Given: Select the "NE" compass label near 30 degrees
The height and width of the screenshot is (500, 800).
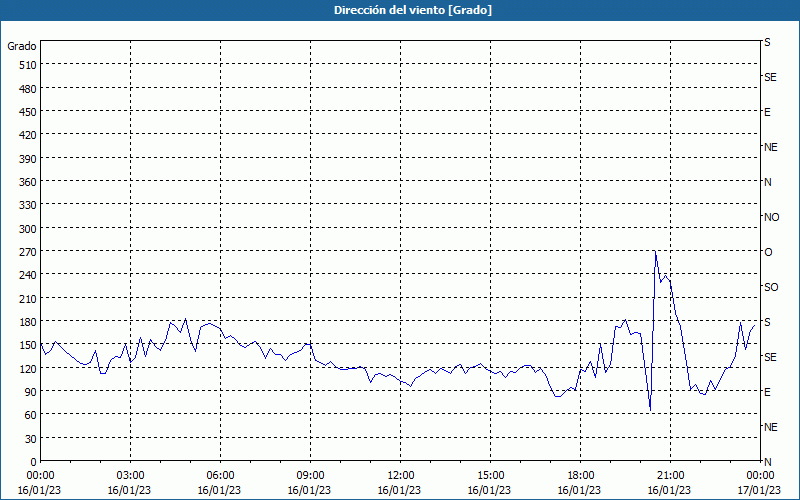Looking at the screenshot, I should click(x=770, y=427).
